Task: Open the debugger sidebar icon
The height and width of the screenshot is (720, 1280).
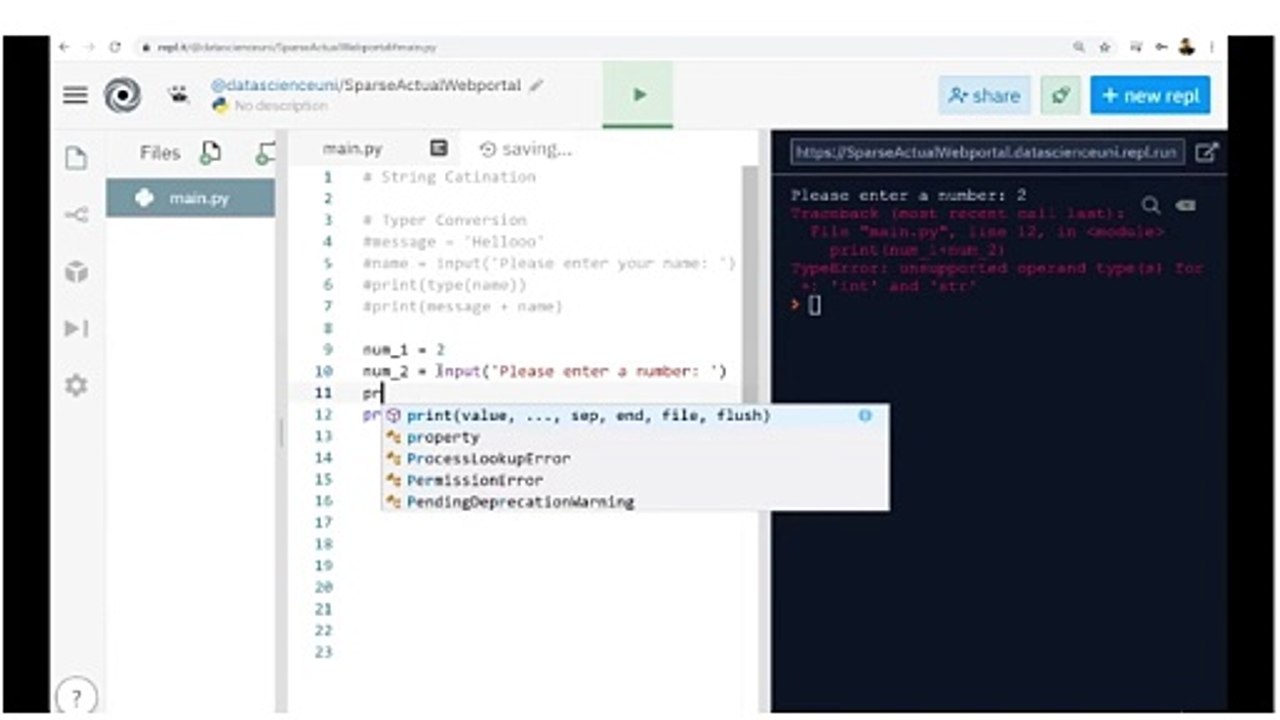Action: pyautogui.click(x=77, y=329)
